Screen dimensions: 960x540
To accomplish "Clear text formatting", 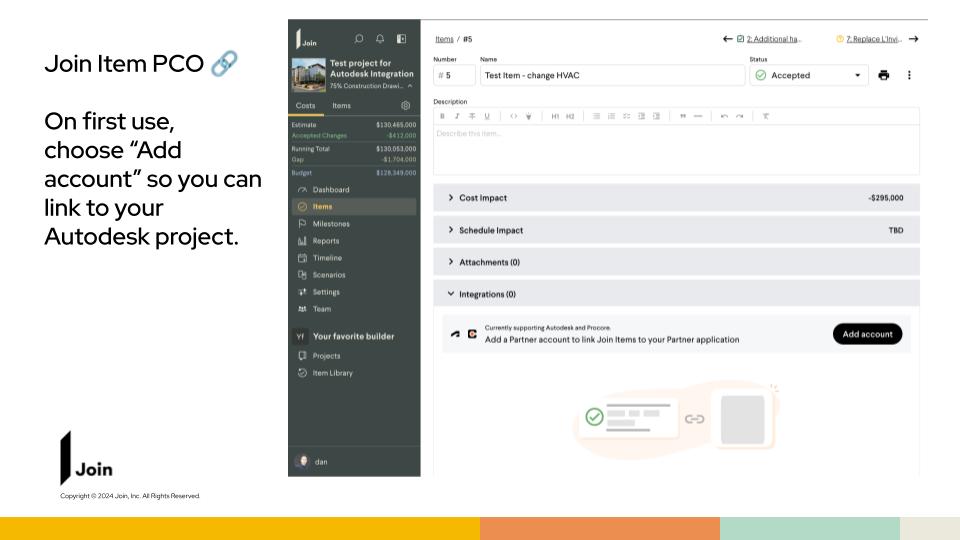I will 765,116.
